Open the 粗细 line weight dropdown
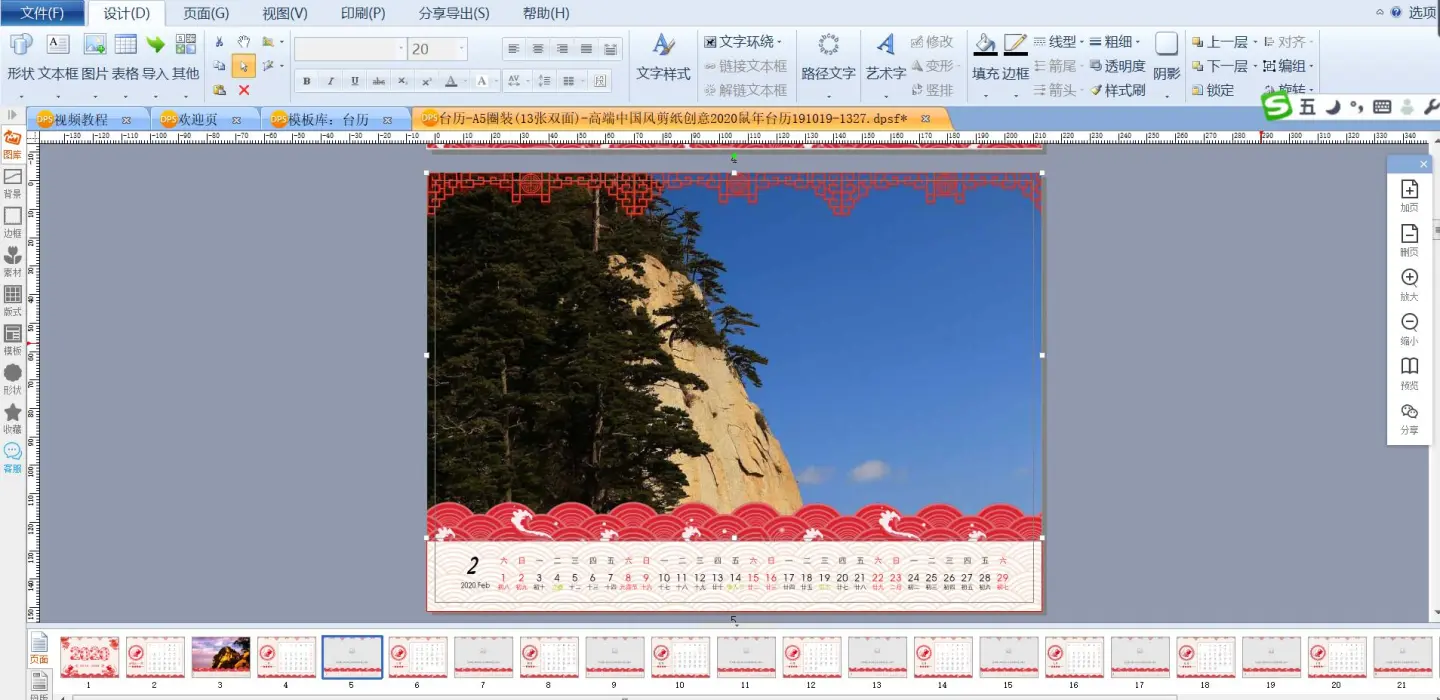This screenshot has width=1440, height=700. [1115, 42]
